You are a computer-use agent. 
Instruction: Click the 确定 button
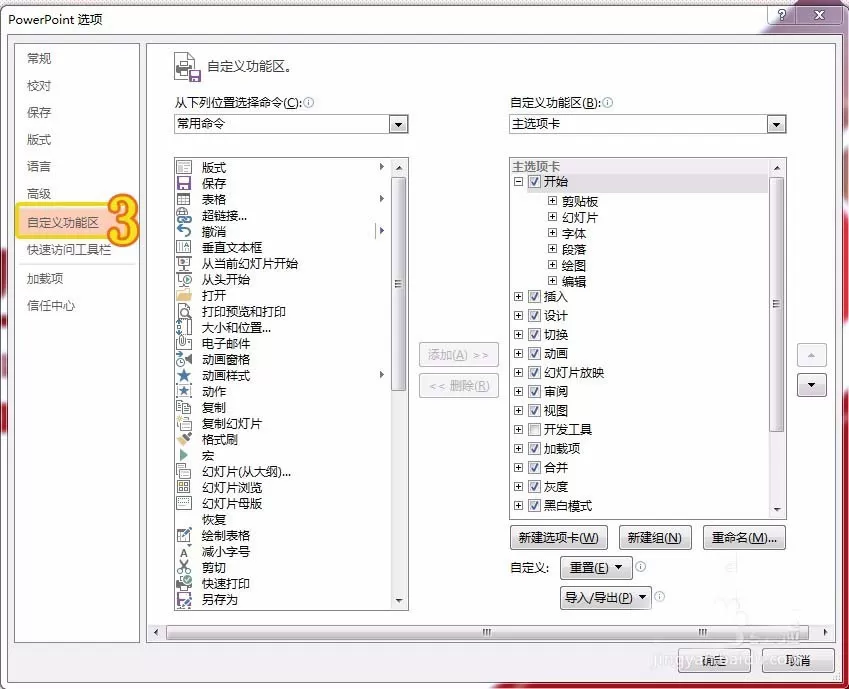pos(714,660)
